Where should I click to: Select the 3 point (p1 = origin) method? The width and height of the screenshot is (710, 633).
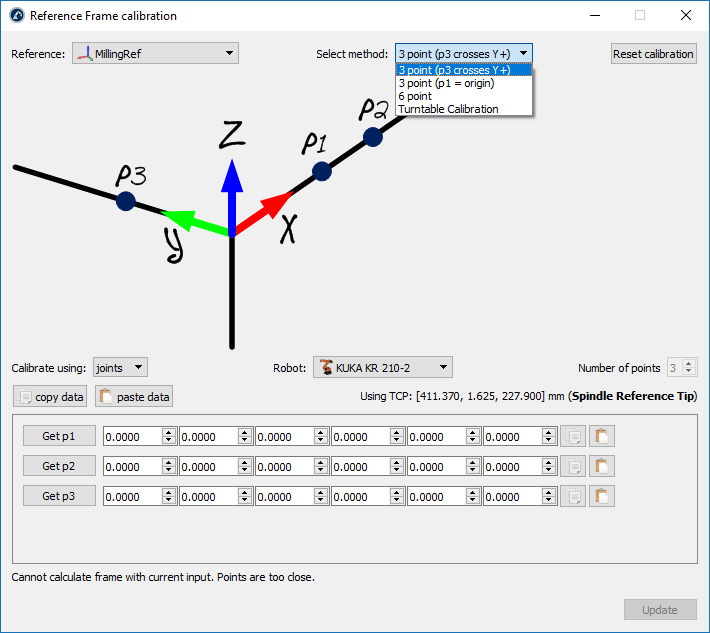point(446,83)
